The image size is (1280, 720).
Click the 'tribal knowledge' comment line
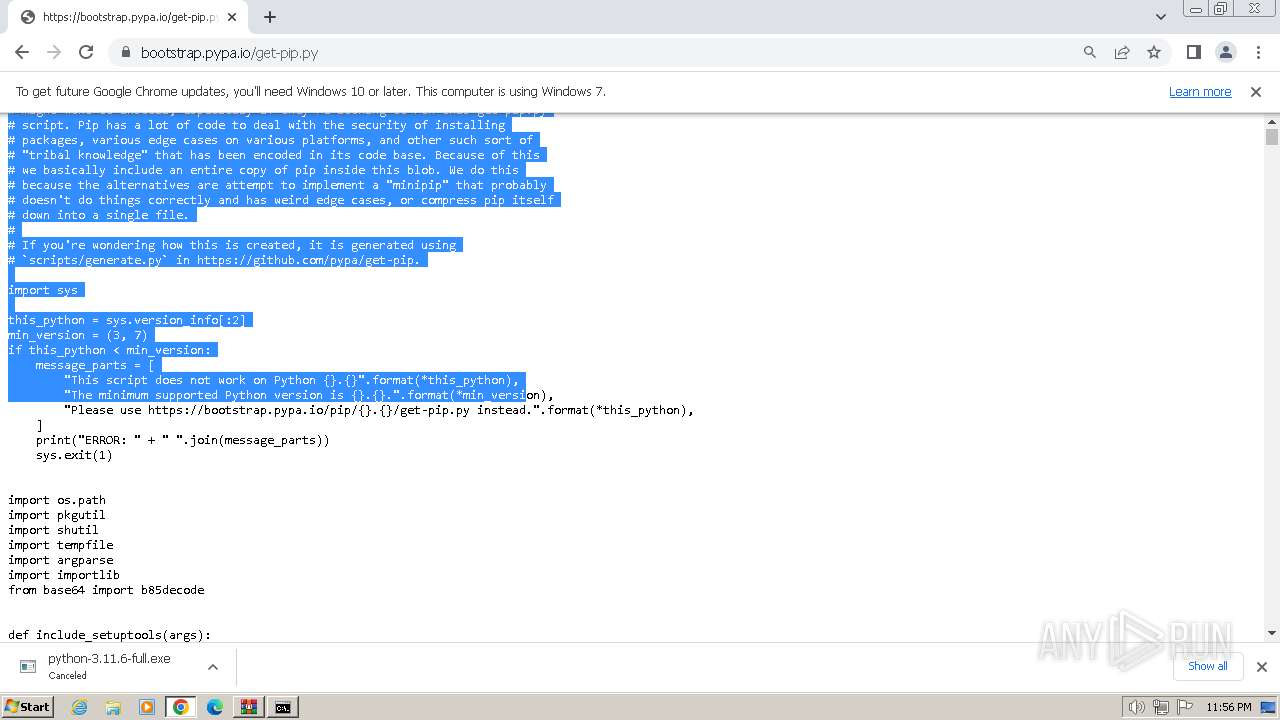click(274, 155)
